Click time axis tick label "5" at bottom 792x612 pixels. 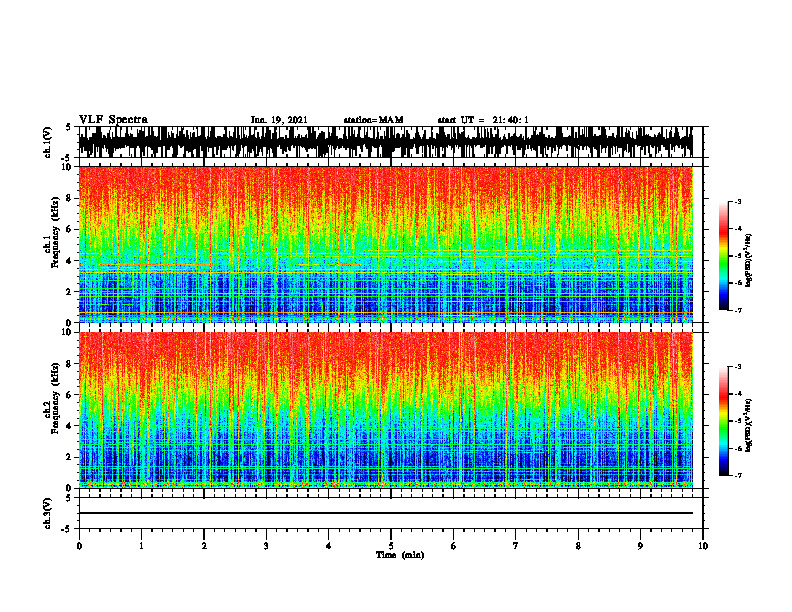(x=391, y=546)
